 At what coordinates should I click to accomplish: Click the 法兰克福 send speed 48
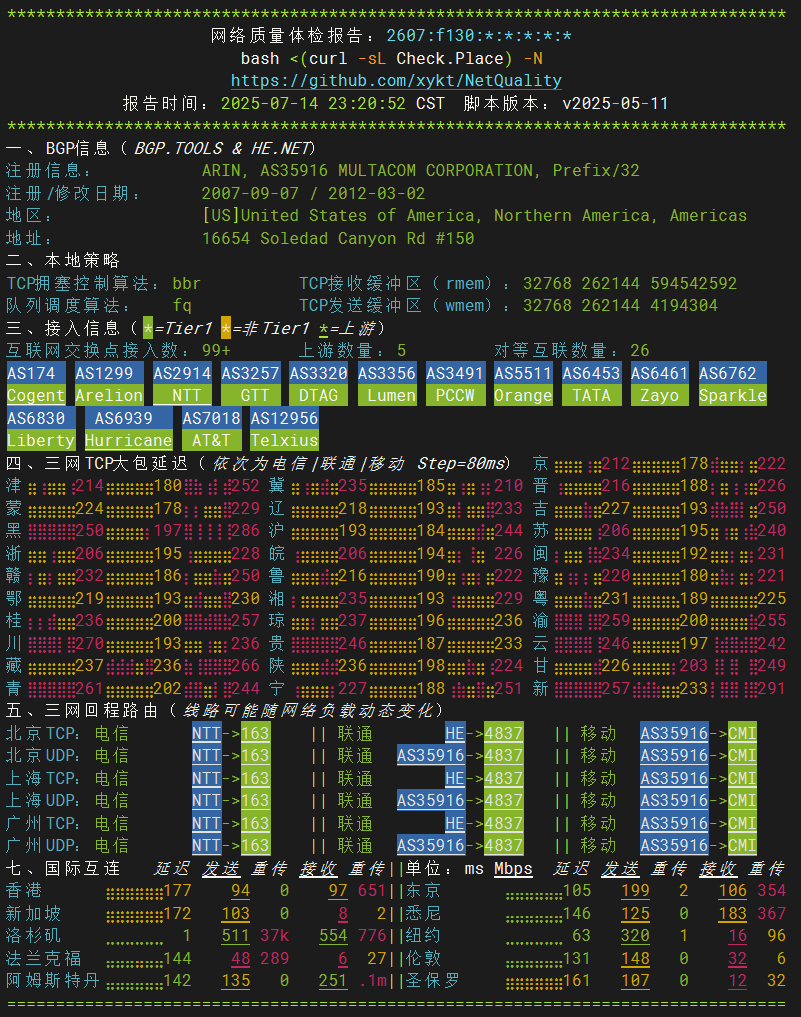241,958
